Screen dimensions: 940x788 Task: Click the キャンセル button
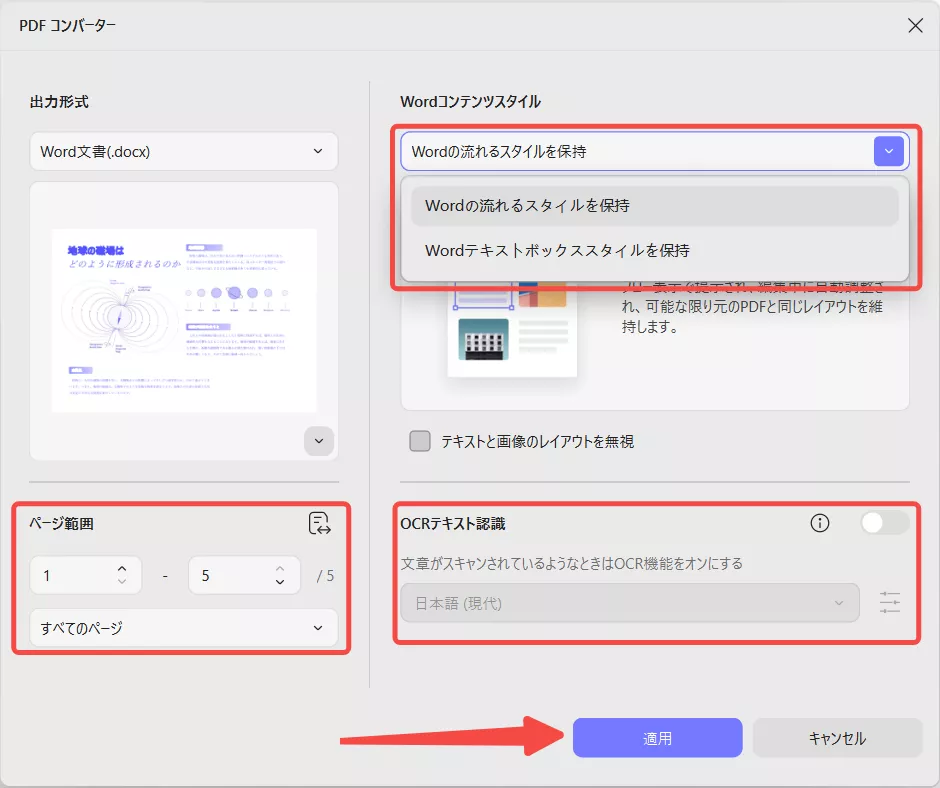[837, 738]
